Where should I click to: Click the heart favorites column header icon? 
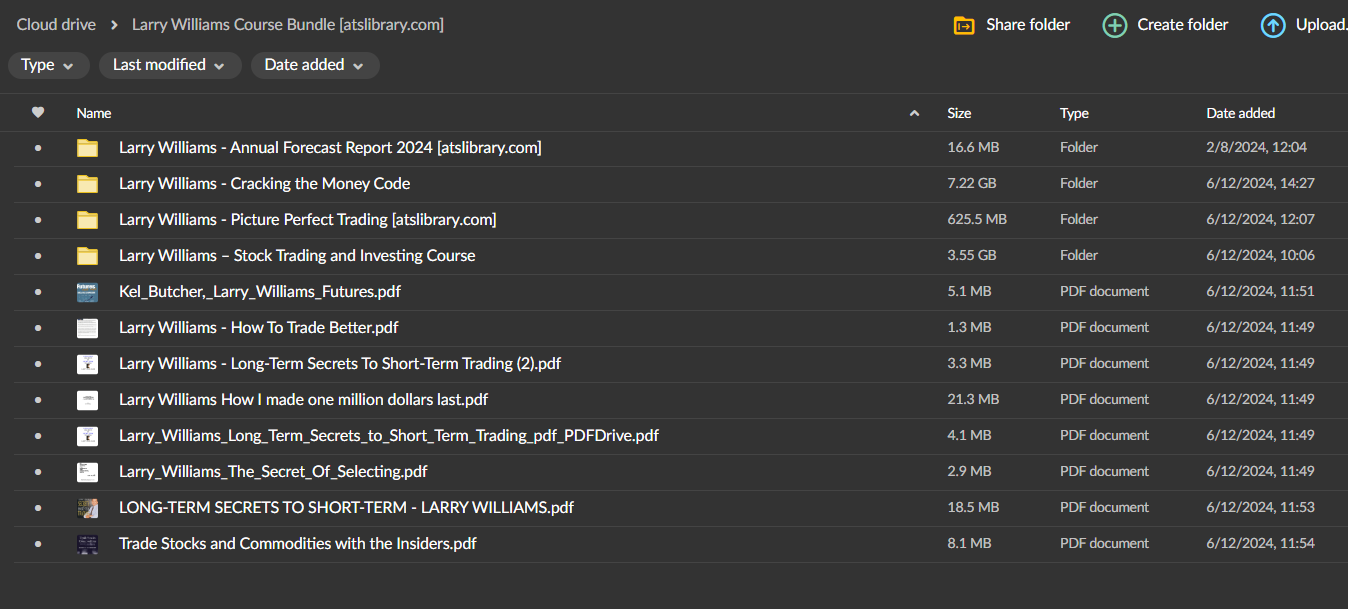pyautogui.click(x=38, y=113)
